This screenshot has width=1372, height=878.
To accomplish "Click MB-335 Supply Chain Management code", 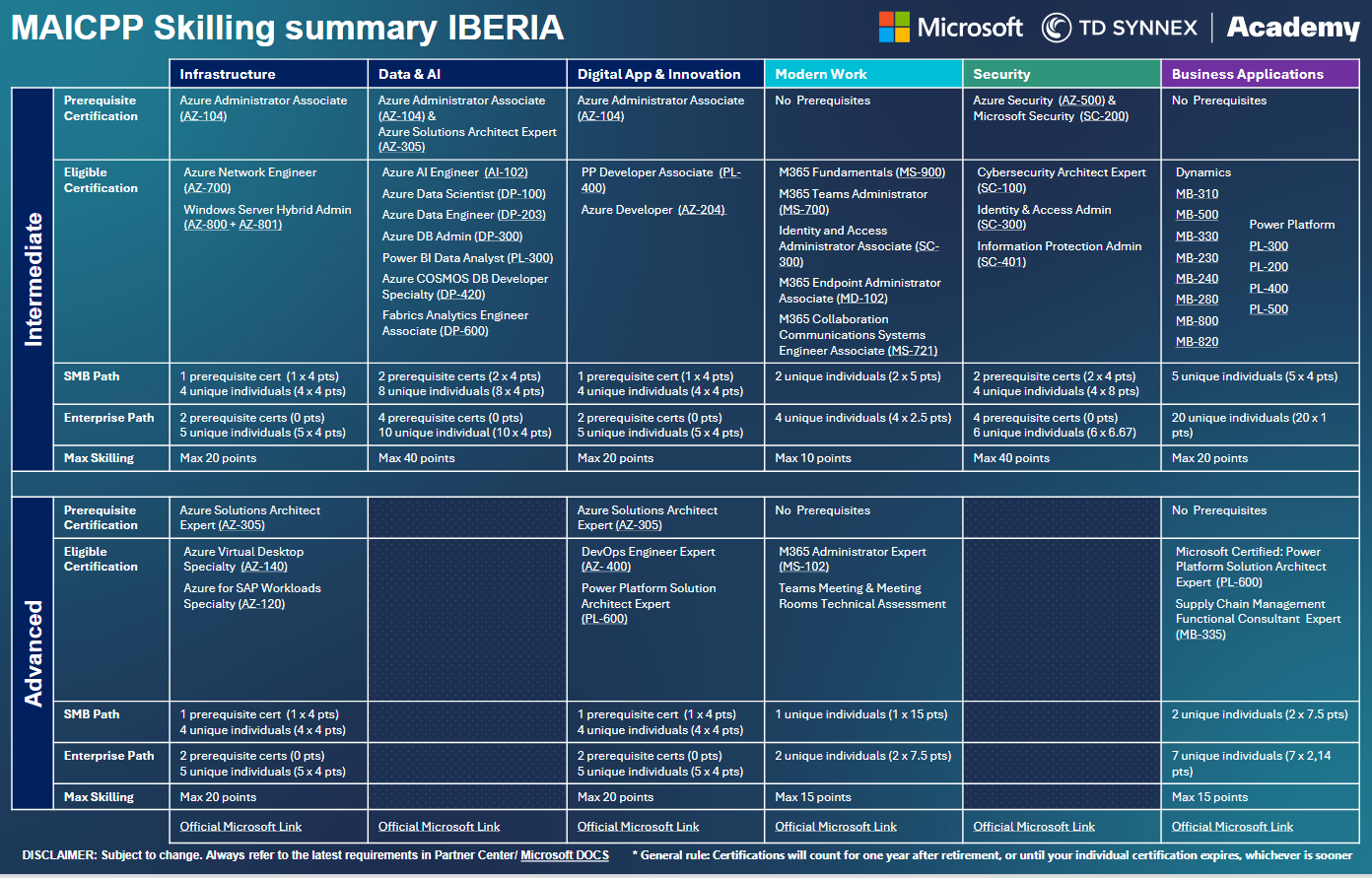I will pyautogui.click(x=1200, y=635).
